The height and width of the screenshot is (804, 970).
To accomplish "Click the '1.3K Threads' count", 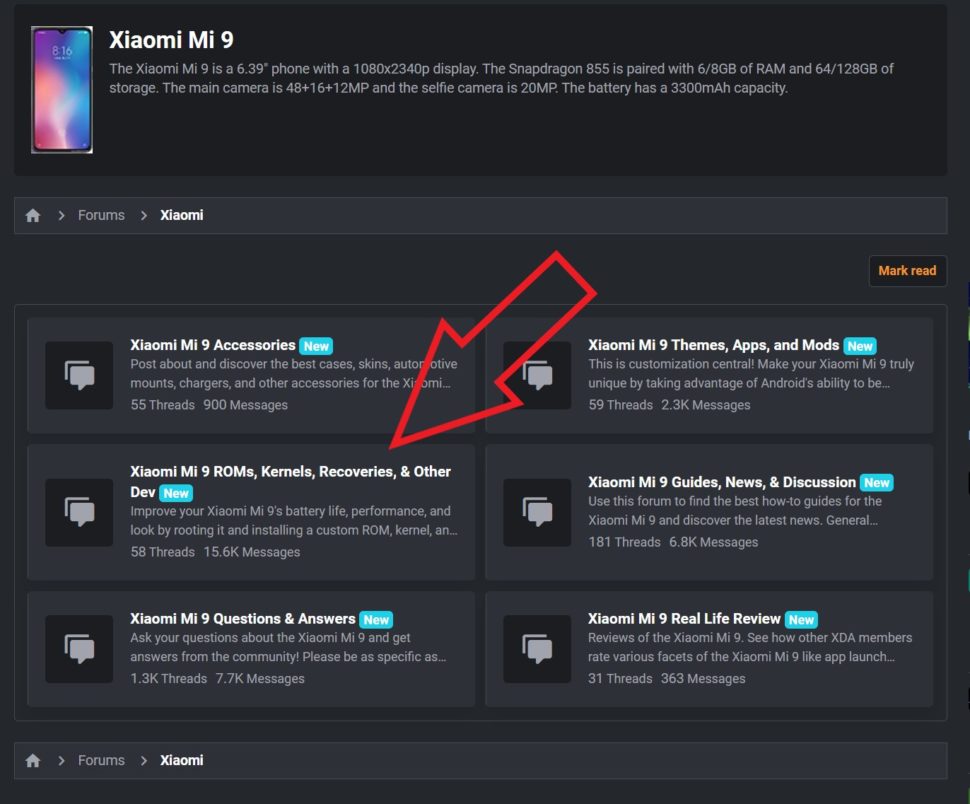I will [x=169, y=678].
